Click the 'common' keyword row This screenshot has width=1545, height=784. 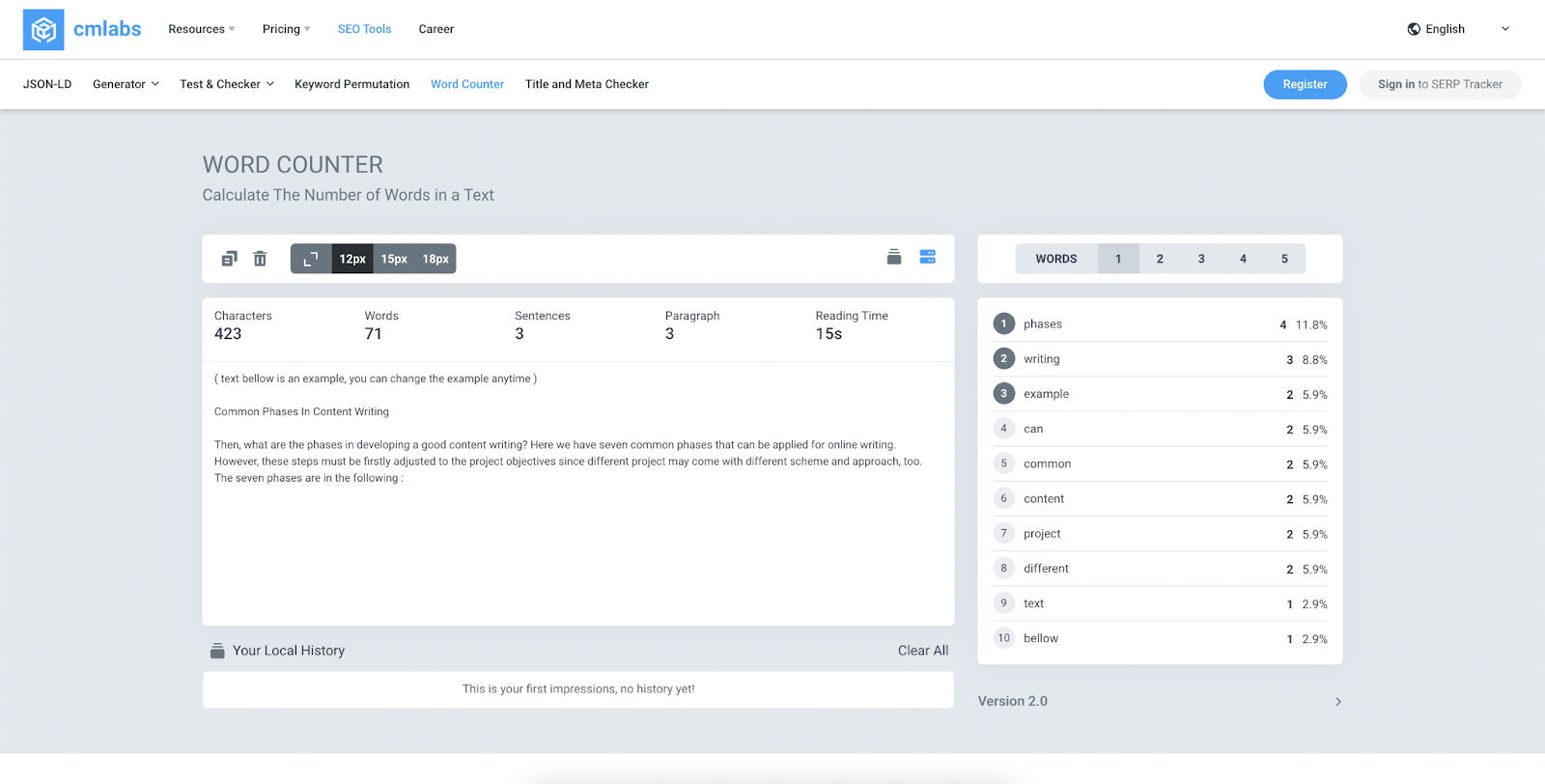[1160, 463]
